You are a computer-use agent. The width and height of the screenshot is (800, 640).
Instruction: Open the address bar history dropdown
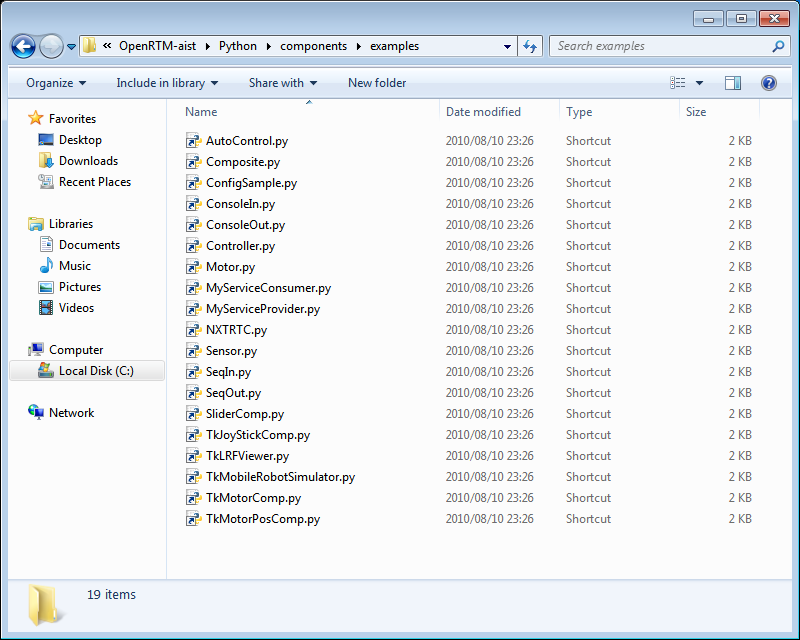507,46
